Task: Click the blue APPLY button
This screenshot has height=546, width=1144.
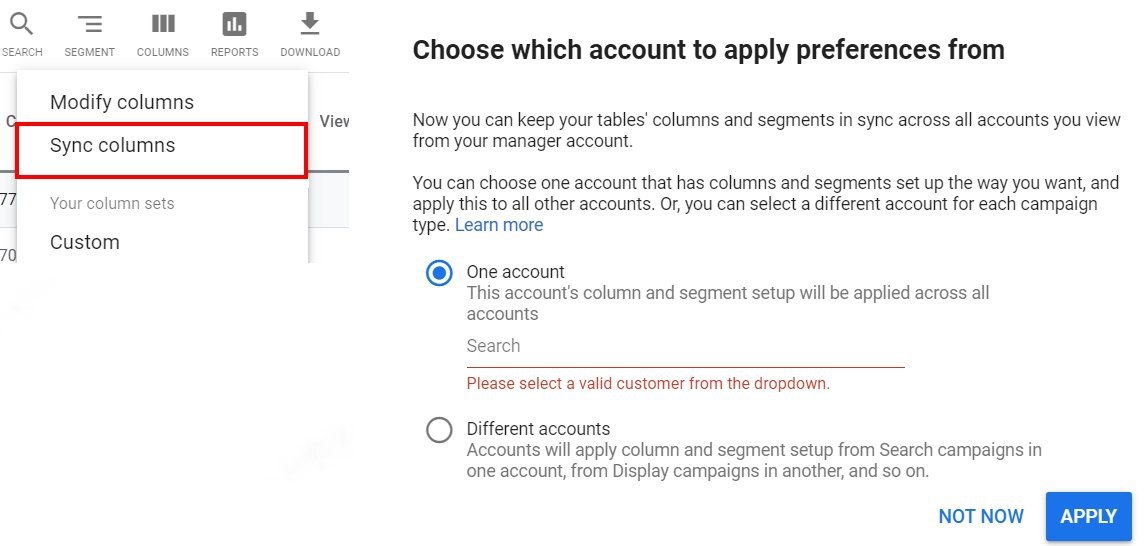Action: point(1088,516)
